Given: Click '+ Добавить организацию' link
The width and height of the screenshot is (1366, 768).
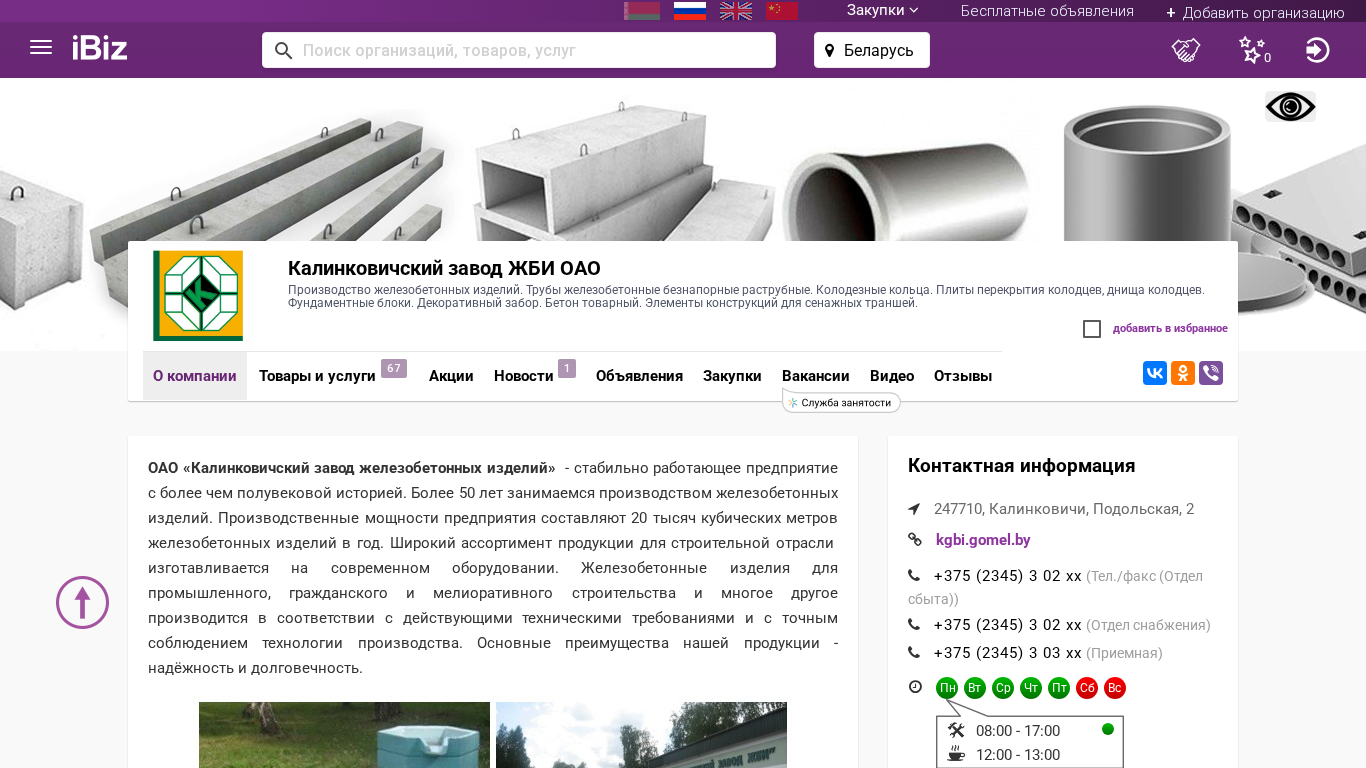Looking at the screenshot, I should coord(1255,13).
